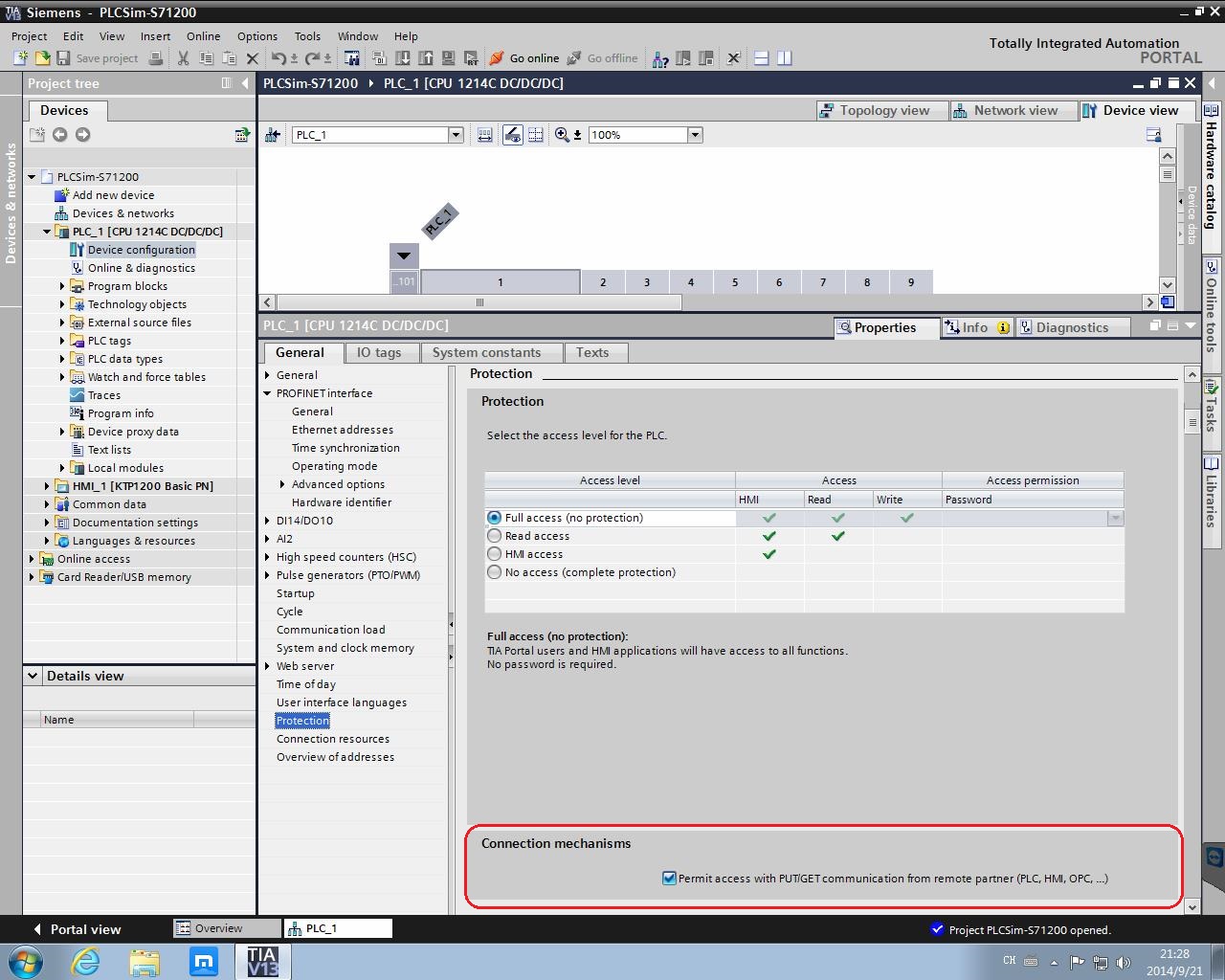Viewport: 1225px width, 980px height.
Task: Select the Read access radio button
Action: pos(494,536)
